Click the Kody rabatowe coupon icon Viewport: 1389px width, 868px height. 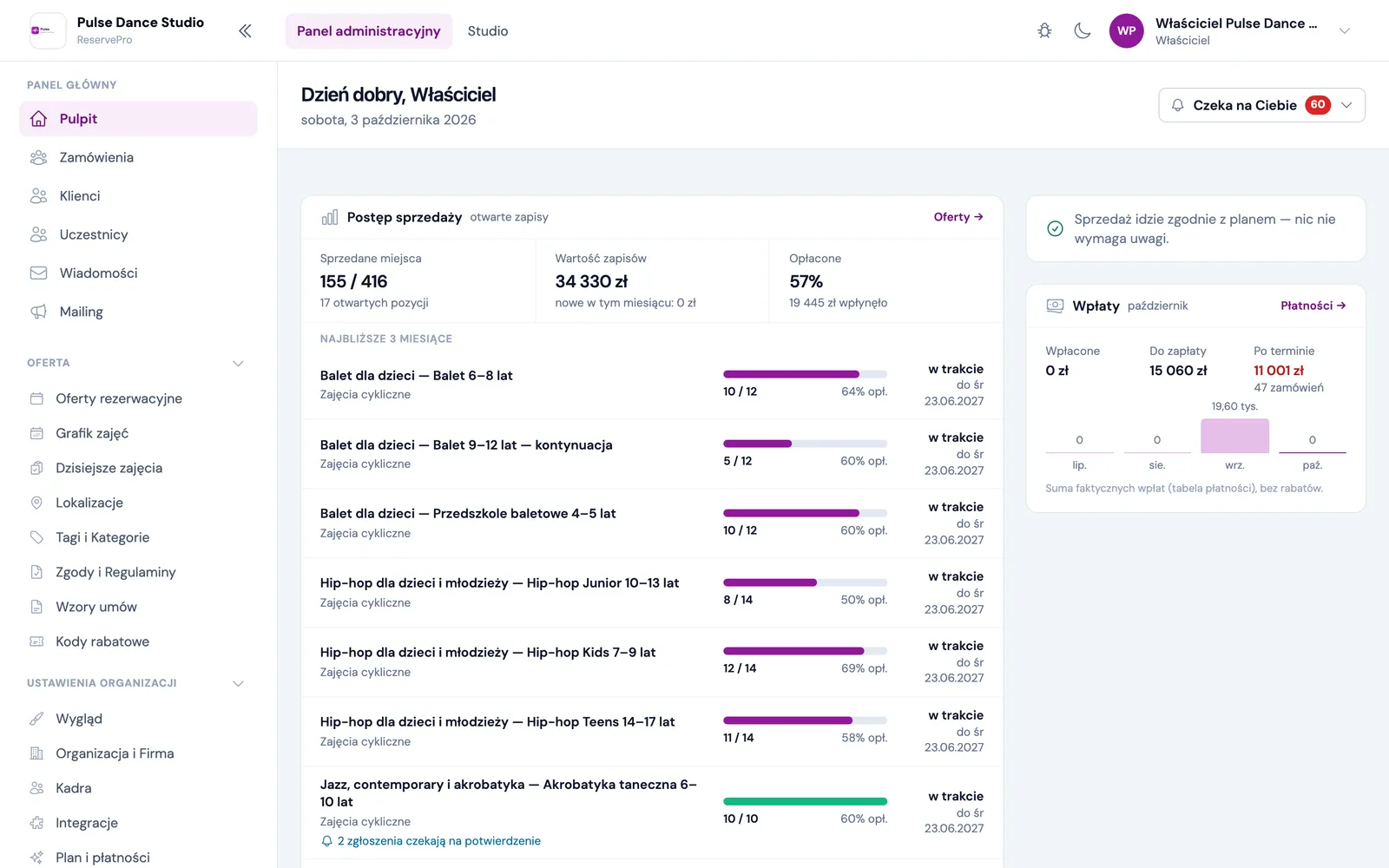point(36,641)
